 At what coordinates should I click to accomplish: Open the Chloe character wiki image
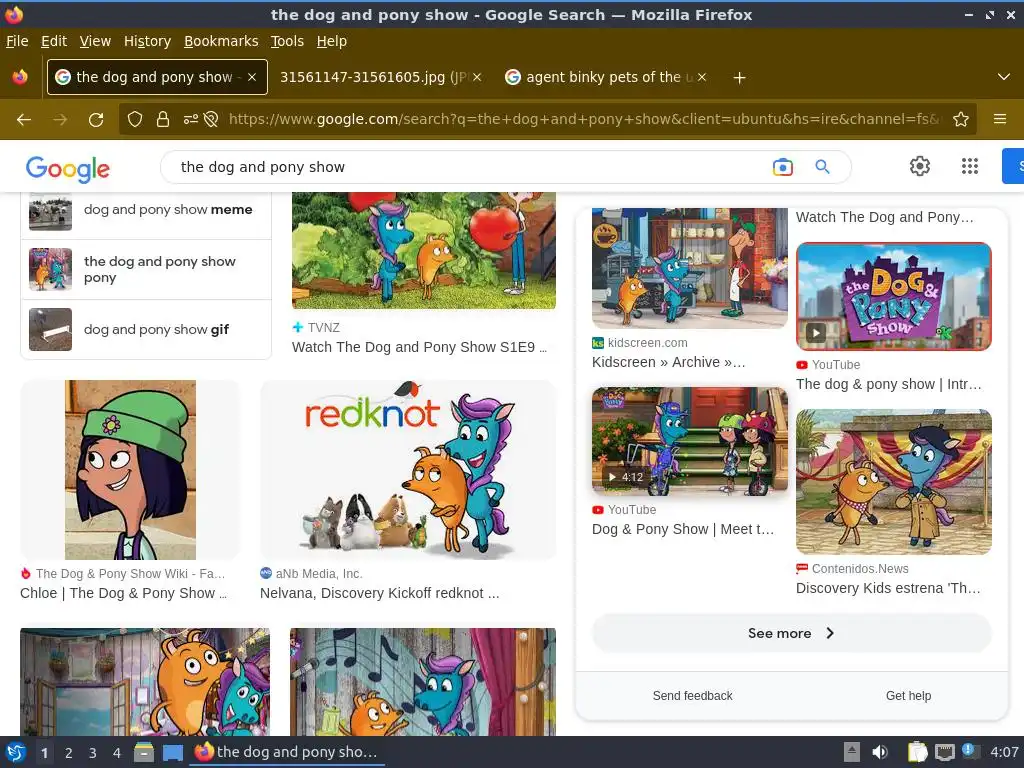(x=130, y=470)
